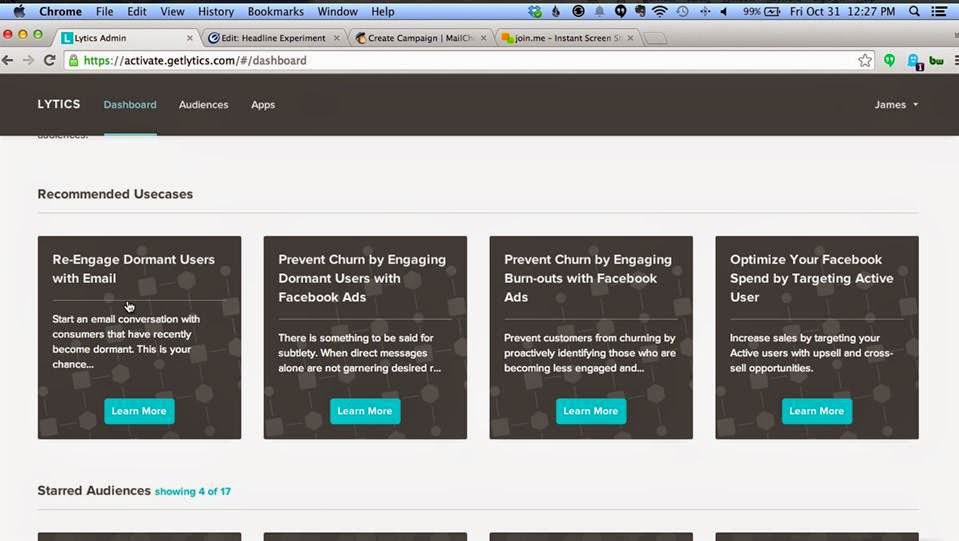Click the date and time in menu bar
Image resolution: width=959 pixels, height=541 pixels.
842,11
